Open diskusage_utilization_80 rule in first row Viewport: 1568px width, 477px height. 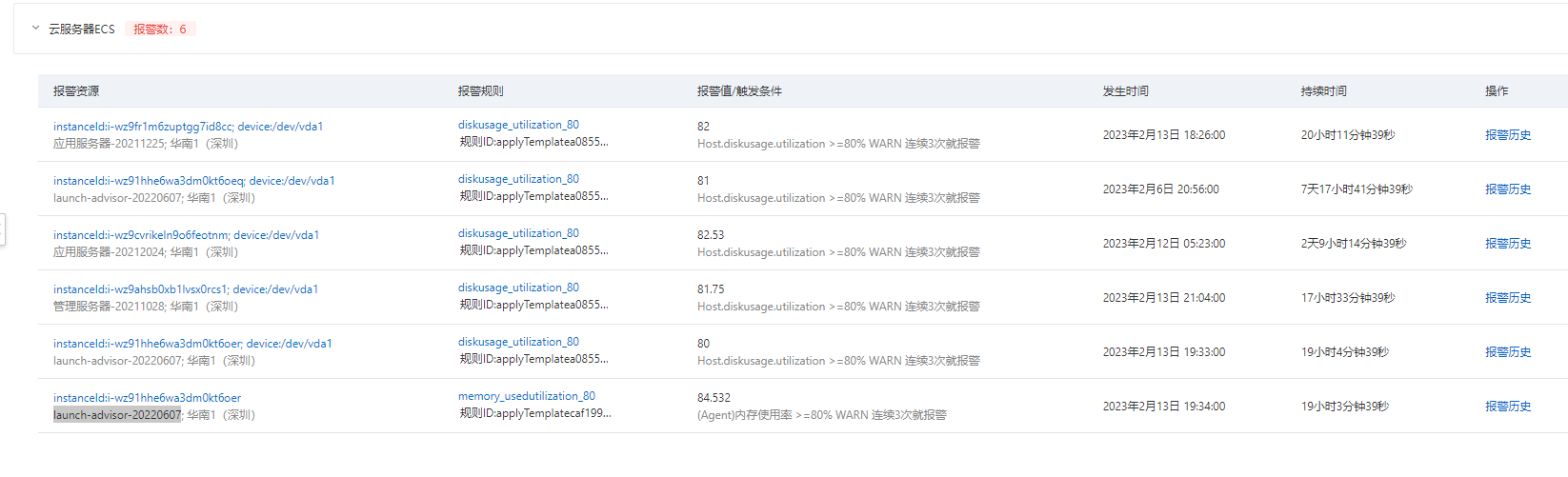[518, 125]
